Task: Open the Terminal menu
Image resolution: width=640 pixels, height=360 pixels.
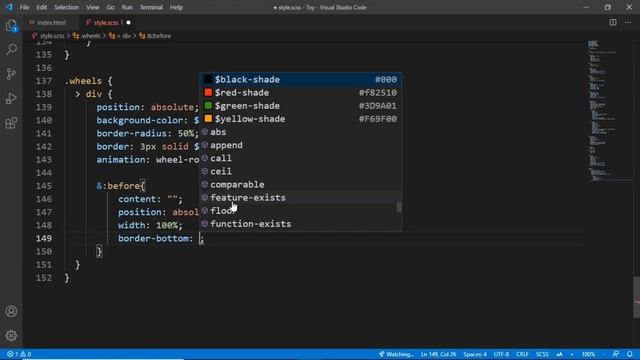Action: click(151, 7)
